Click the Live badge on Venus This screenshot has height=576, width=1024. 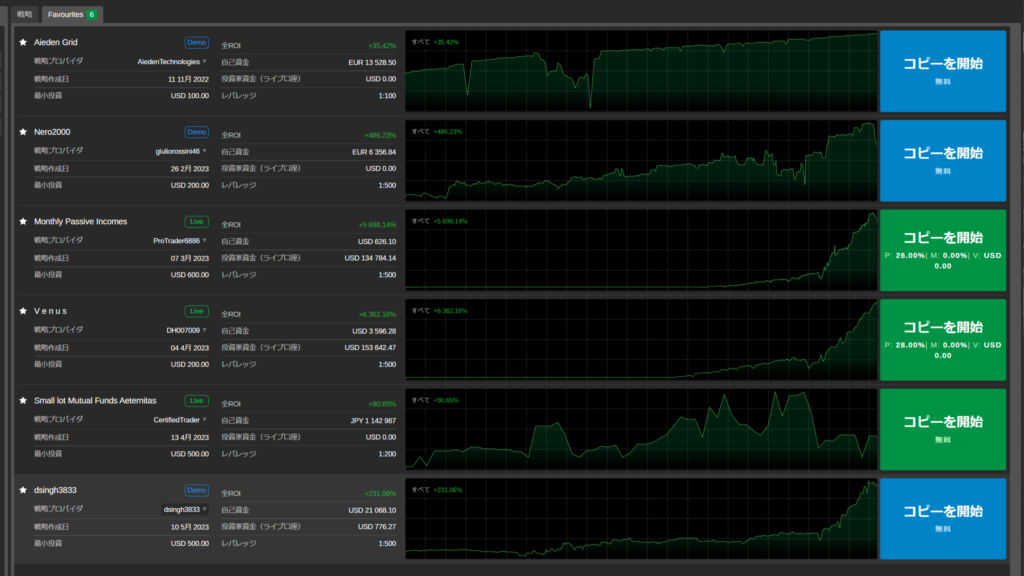pyautogui.click(x=196, y=311)
